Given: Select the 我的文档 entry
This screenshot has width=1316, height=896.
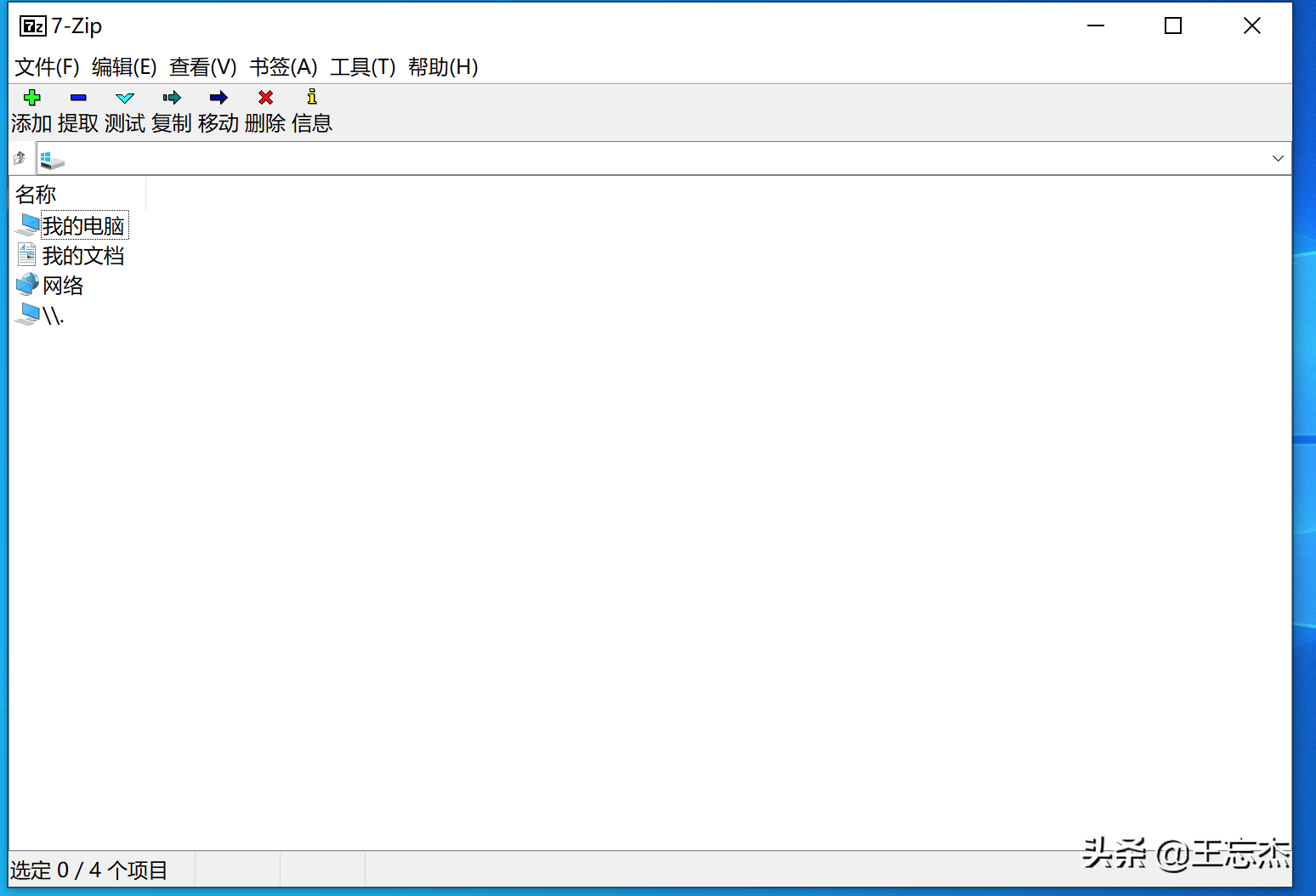Looking at the screenshot, I should click(83, 255).
